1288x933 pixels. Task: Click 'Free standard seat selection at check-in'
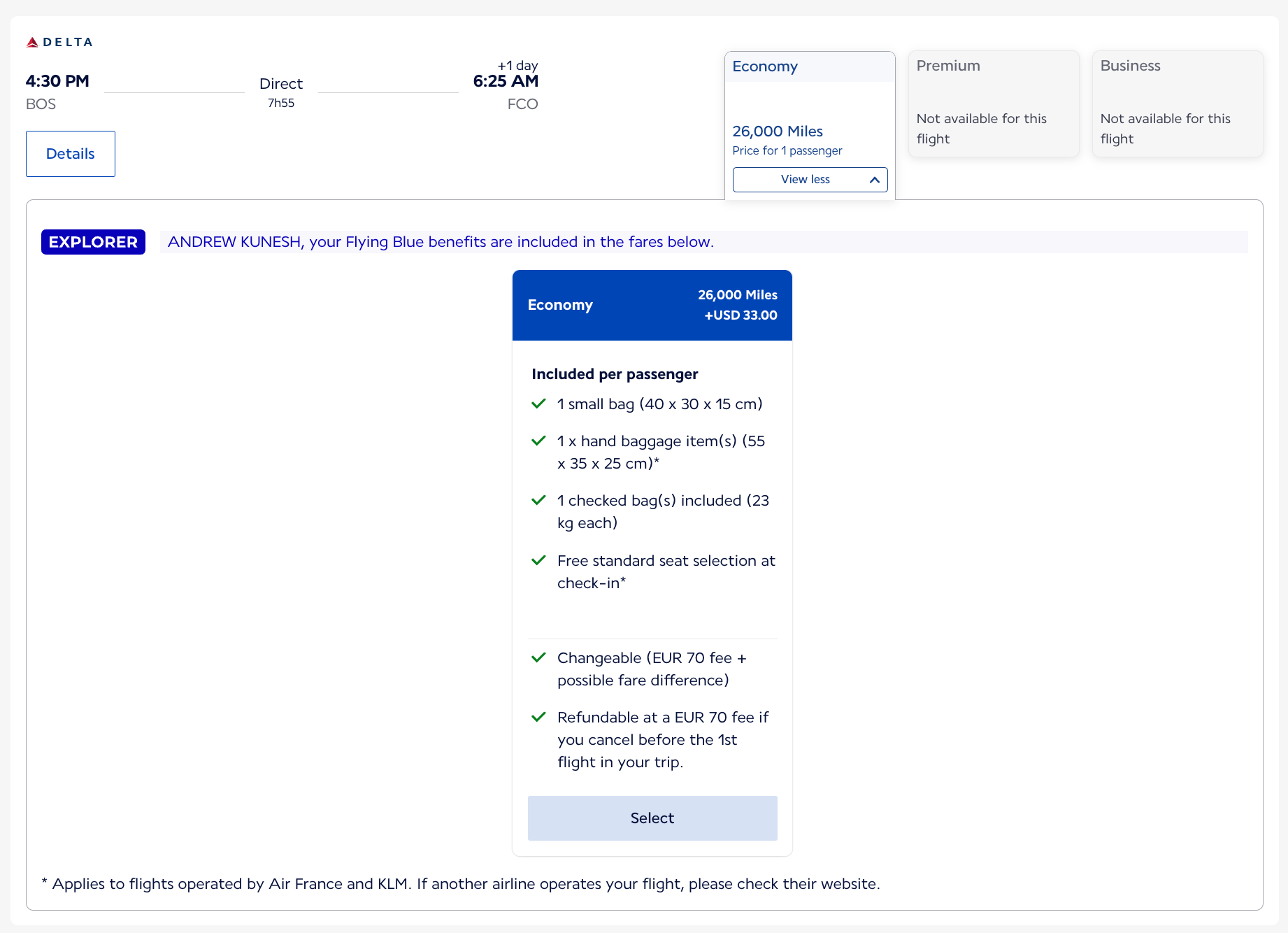click(x=666, y=572)
